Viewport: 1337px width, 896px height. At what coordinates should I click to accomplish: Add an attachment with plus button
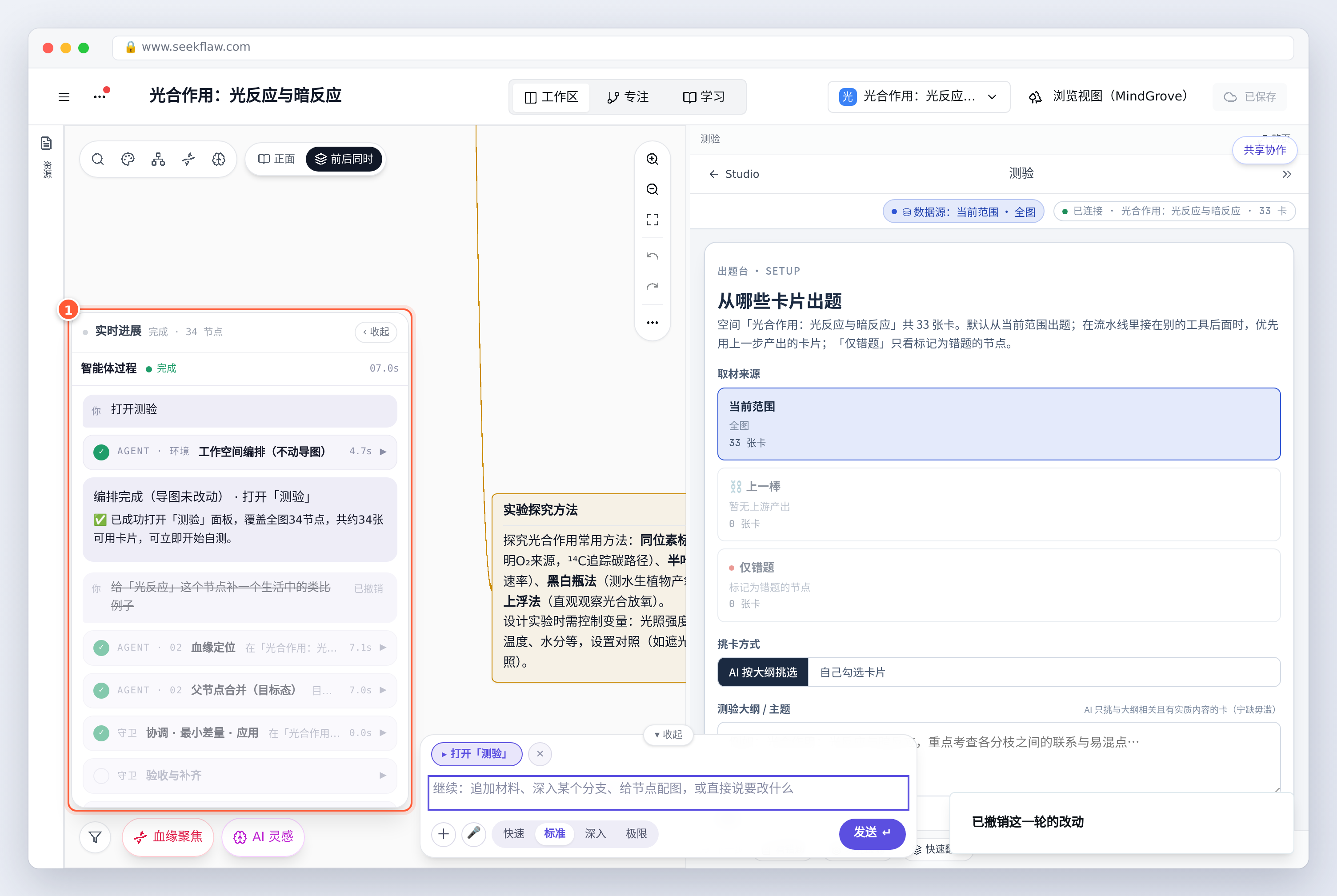click(x=444, y=834)
